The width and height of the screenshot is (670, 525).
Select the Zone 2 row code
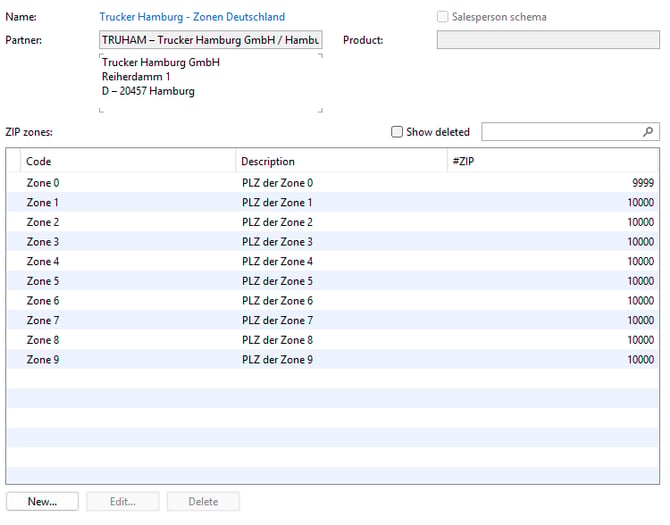tap(43, 222)
